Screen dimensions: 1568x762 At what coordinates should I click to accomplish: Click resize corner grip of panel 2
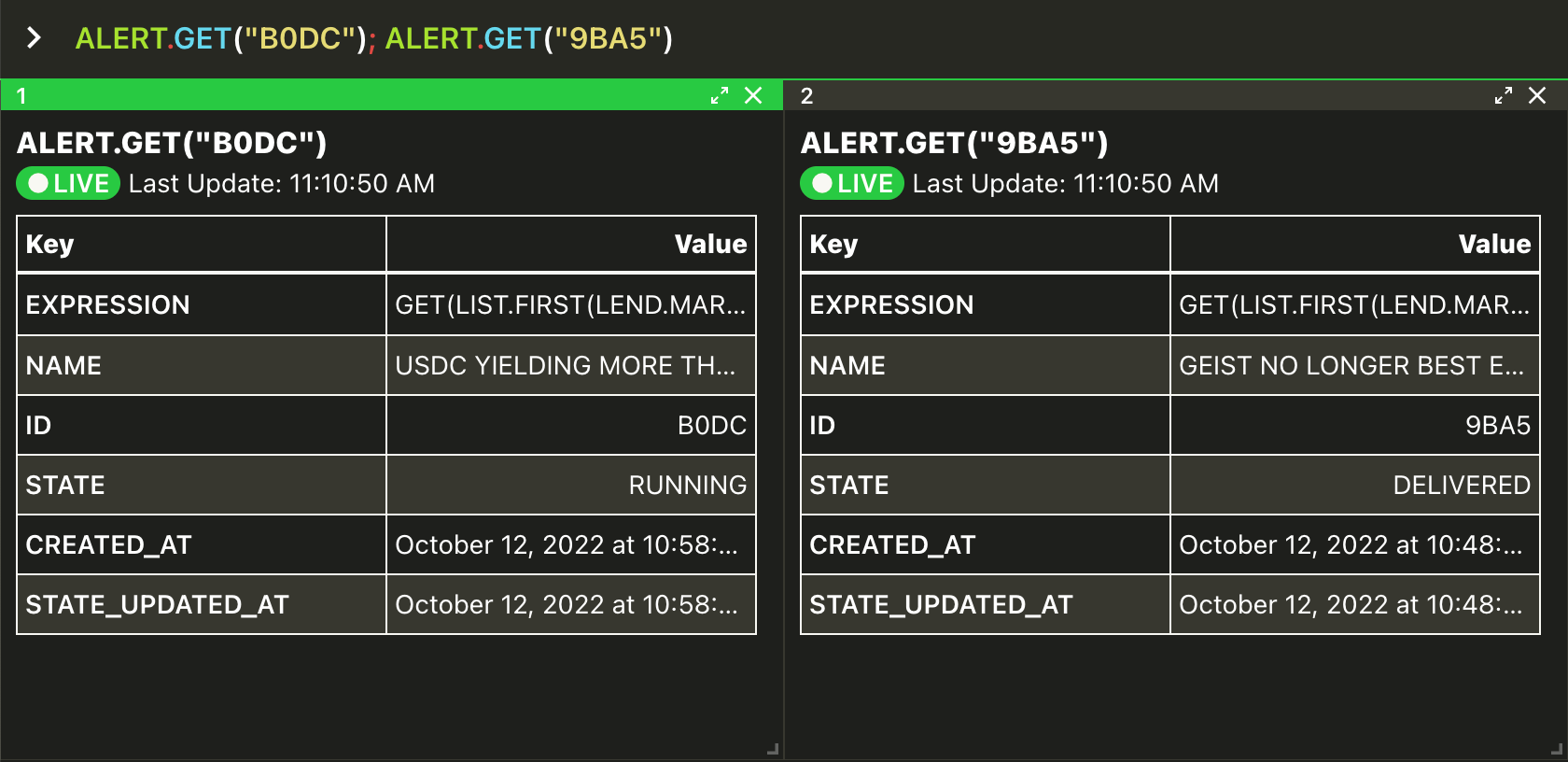point(1556,749)
